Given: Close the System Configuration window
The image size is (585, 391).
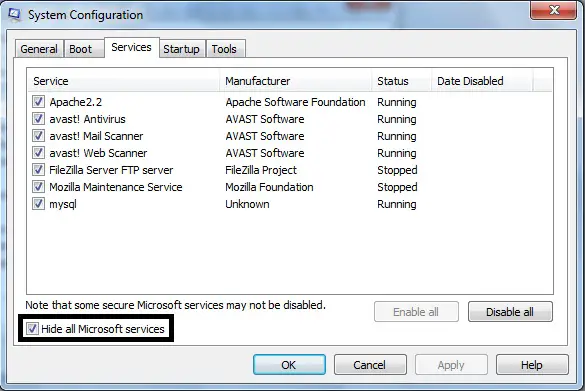Looking at the screenshot, I should (553, 10).
